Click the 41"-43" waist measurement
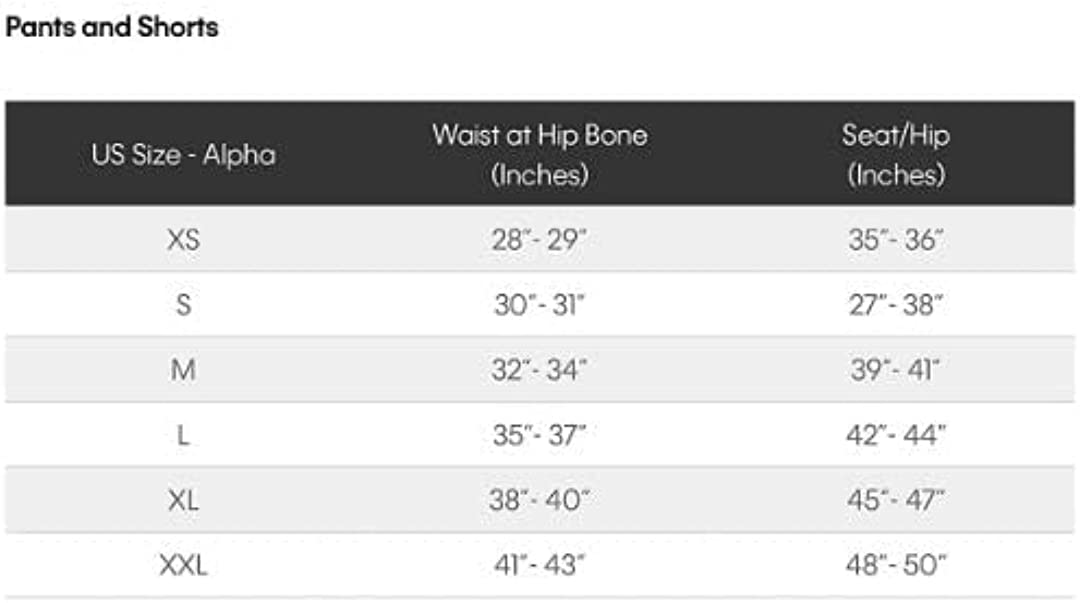The width and height of the screenshot is (1080, 603). click(540, 565)
